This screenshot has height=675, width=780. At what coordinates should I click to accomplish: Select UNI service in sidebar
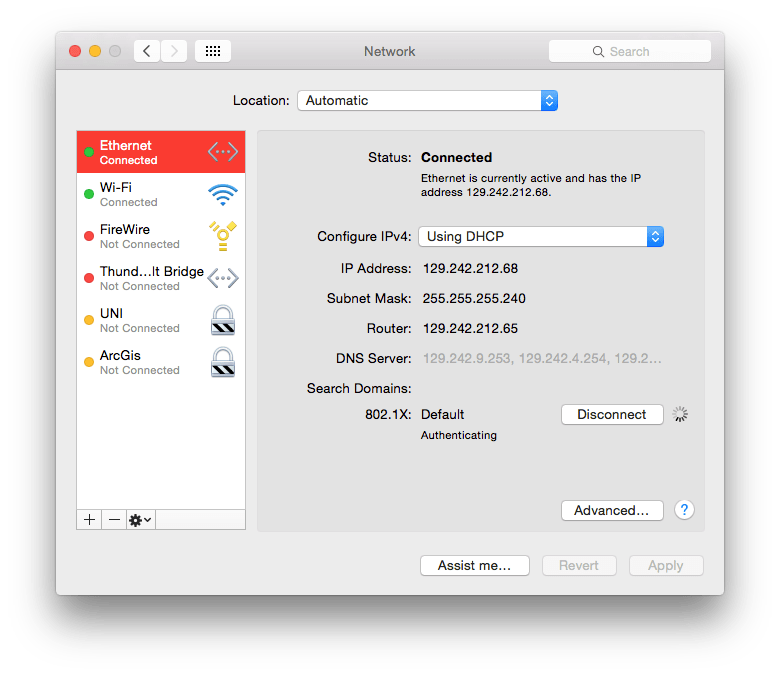(x=161, y=320)
